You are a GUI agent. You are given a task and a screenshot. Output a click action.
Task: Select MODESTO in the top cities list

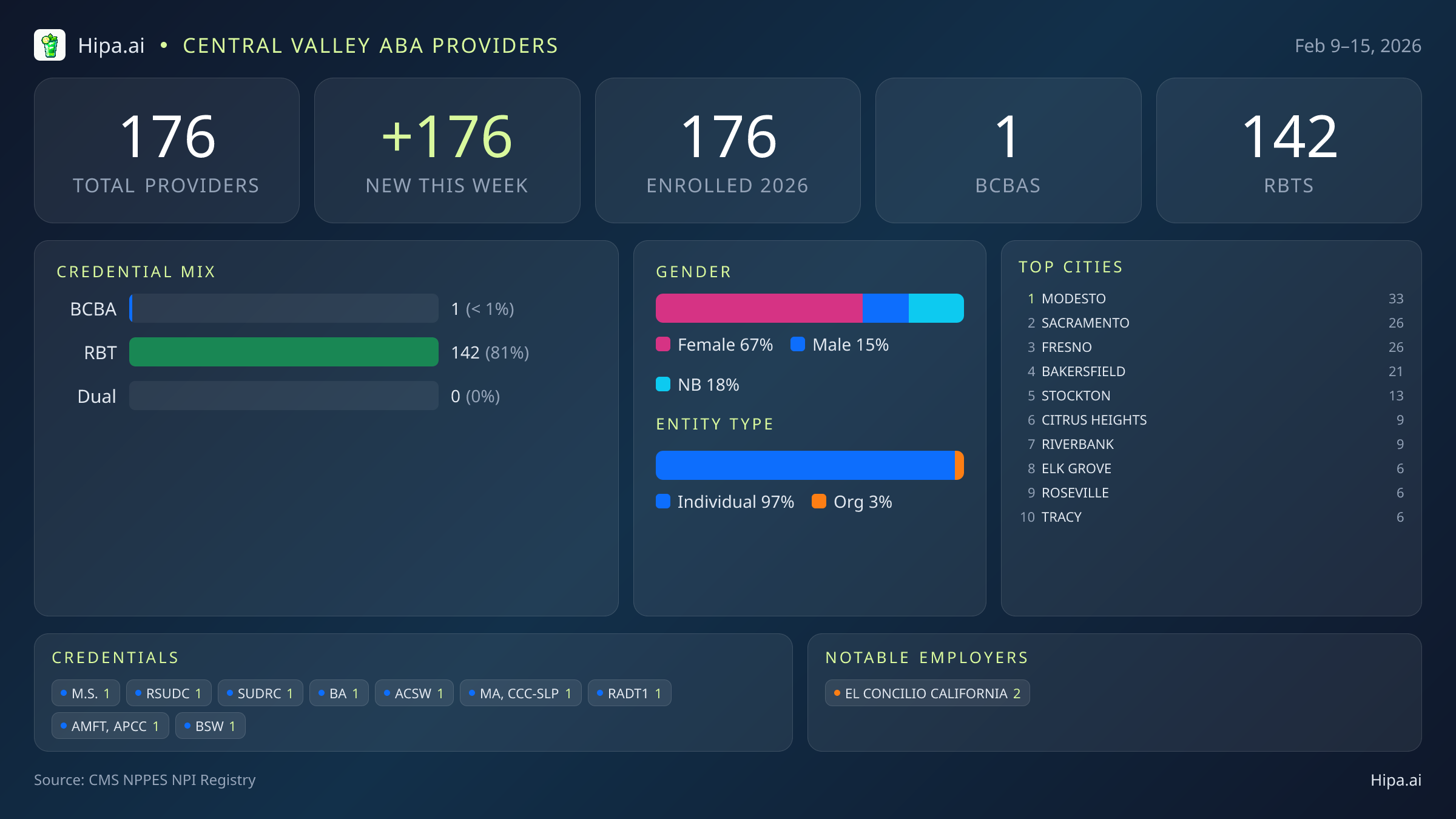point(1073,298)
